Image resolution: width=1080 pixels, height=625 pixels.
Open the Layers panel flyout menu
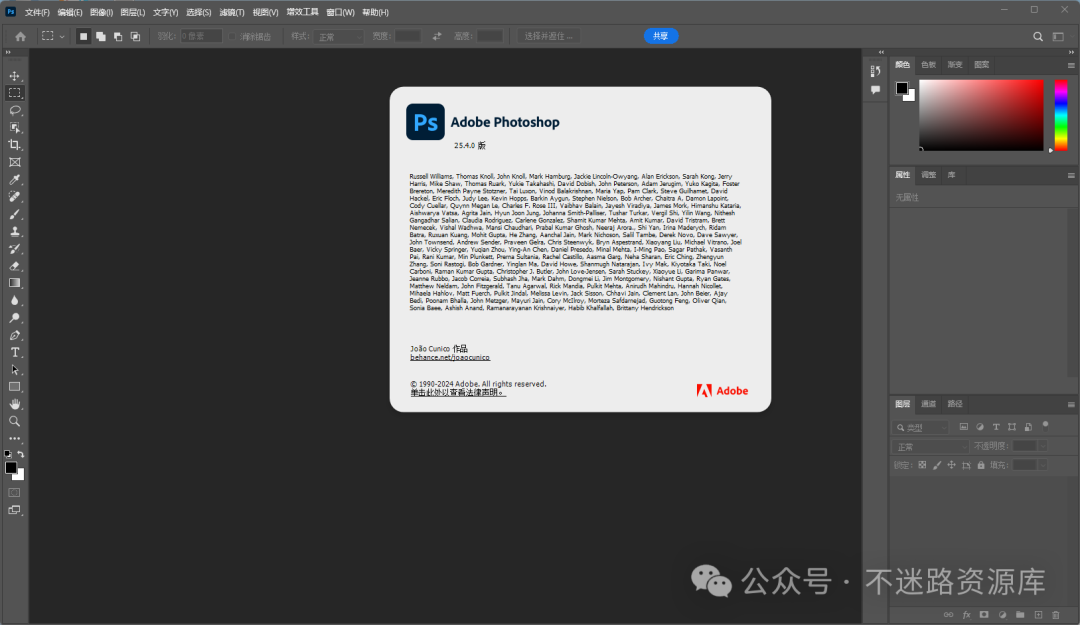tap(1071, 404)
